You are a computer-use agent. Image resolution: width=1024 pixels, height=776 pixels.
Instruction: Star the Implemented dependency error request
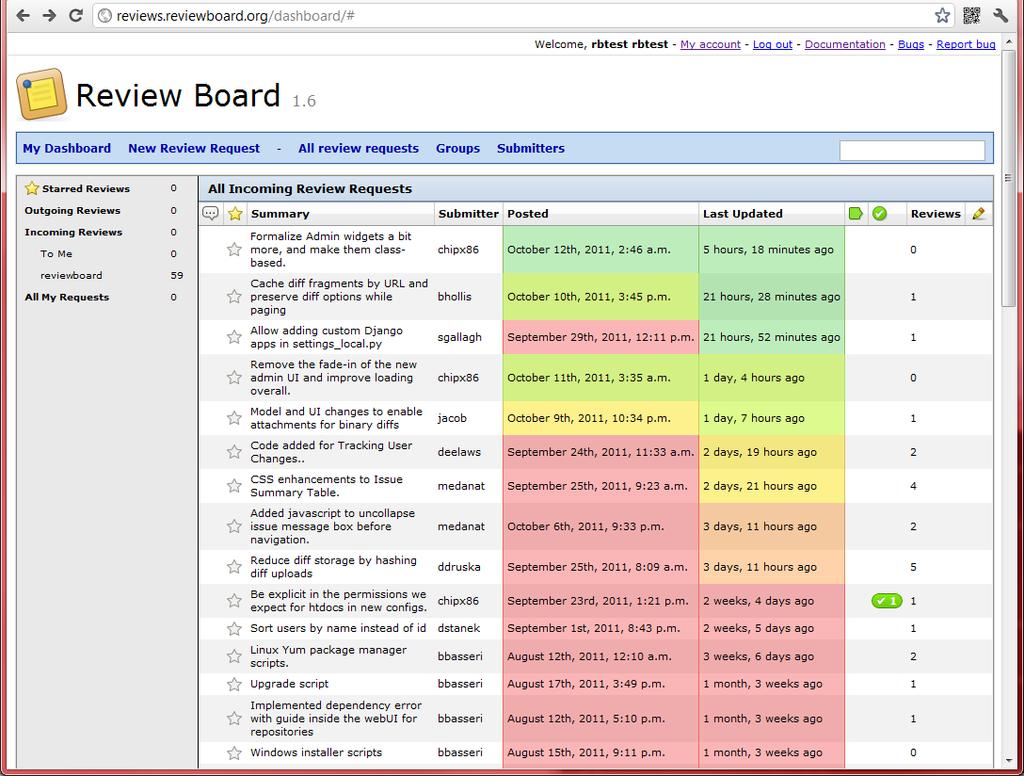click(x=234, y=718)
